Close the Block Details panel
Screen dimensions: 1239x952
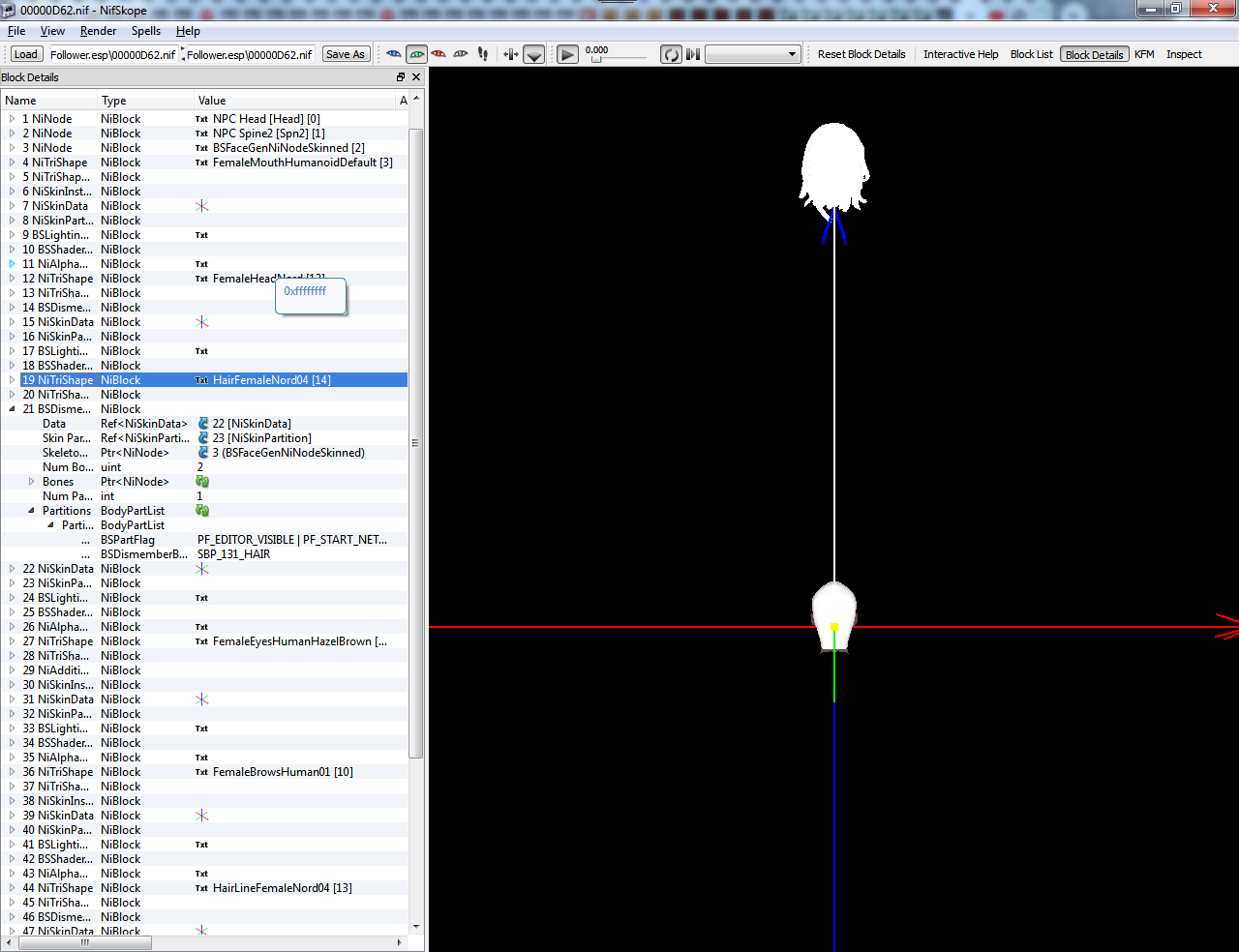coord(416,76)
